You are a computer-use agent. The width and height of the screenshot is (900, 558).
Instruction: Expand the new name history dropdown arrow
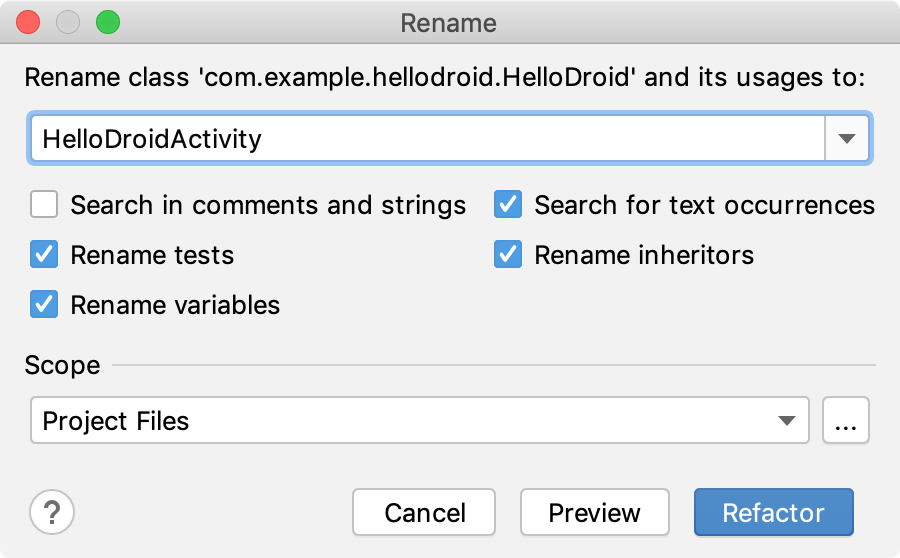click(847, 138)
